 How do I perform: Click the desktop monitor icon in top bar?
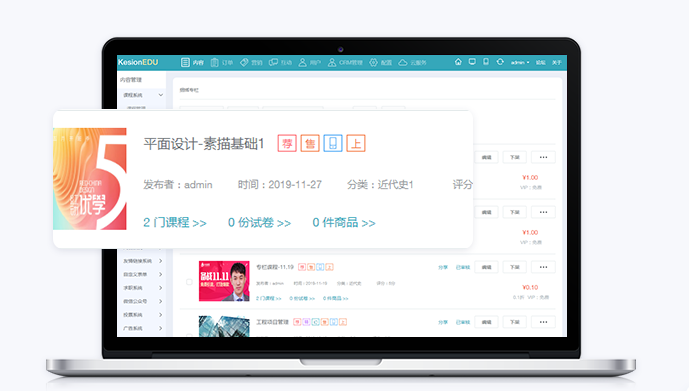472,62
